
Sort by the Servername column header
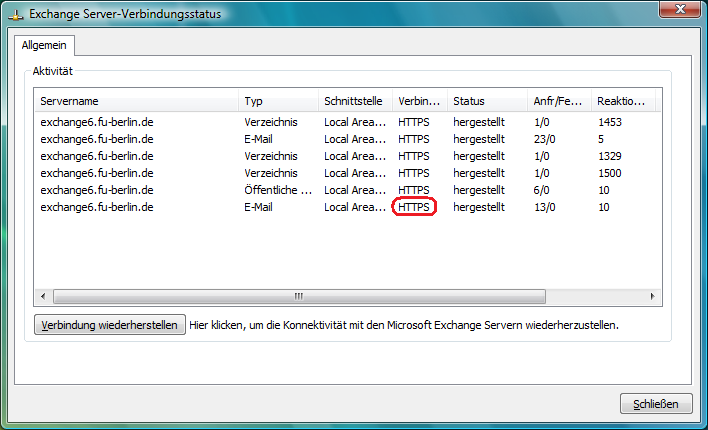click(136, 101)
